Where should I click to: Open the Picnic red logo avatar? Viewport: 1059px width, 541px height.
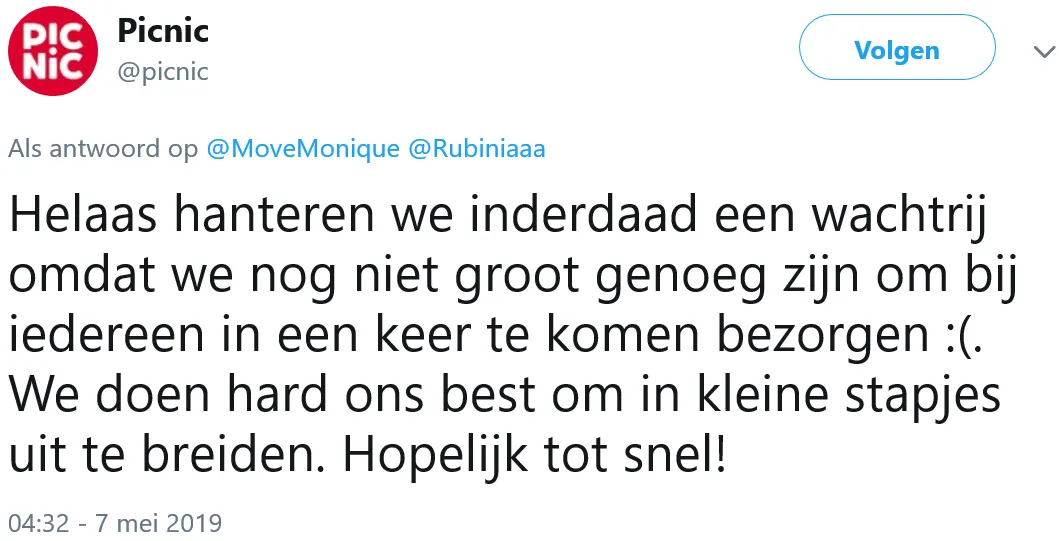click(53, 51)
